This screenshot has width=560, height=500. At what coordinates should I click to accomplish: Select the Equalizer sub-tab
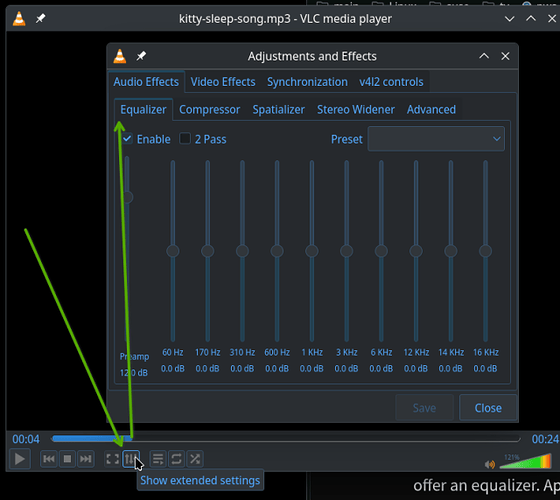(143, 110)
